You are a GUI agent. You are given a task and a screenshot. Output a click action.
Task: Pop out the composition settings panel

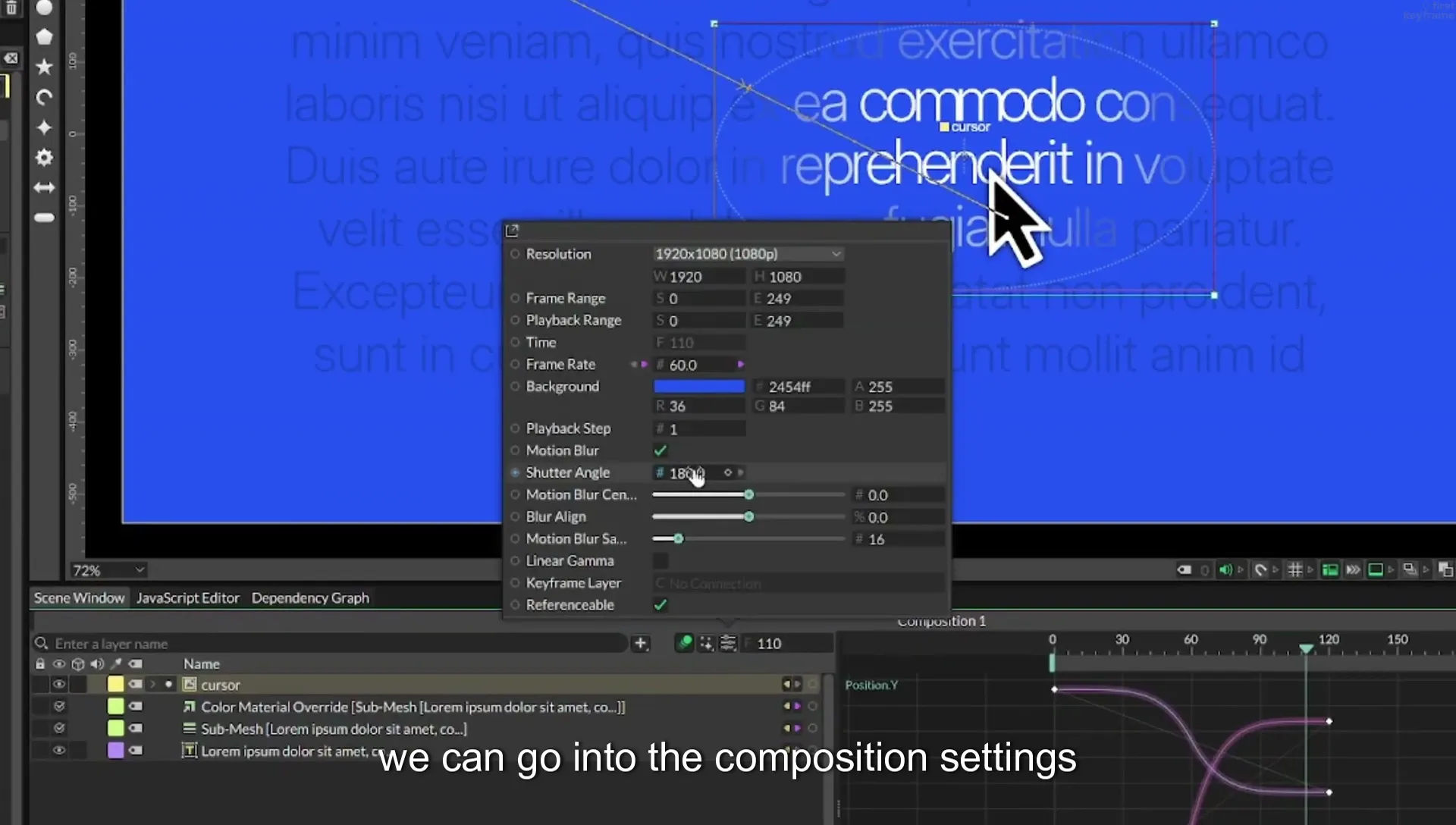tap(512, 230)
